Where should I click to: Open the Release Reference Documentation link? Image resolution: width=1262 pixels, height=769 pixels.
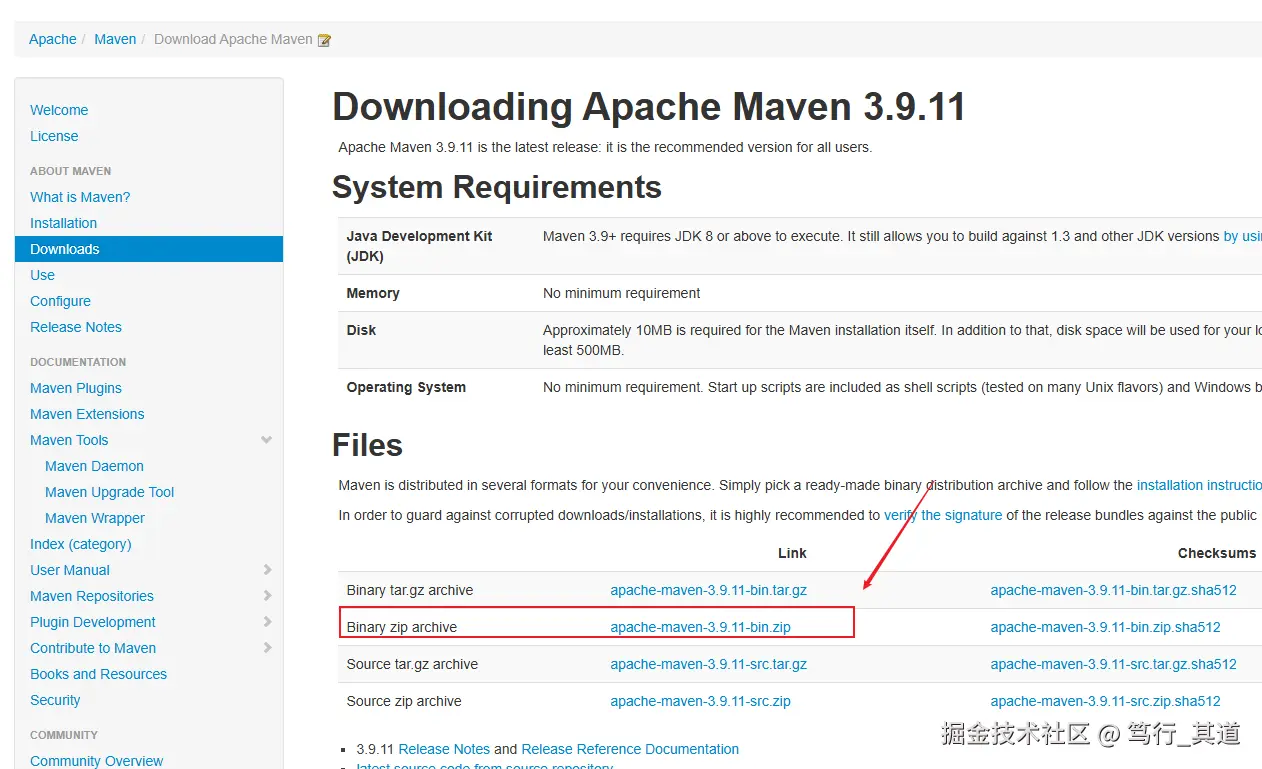pos(630,749)
